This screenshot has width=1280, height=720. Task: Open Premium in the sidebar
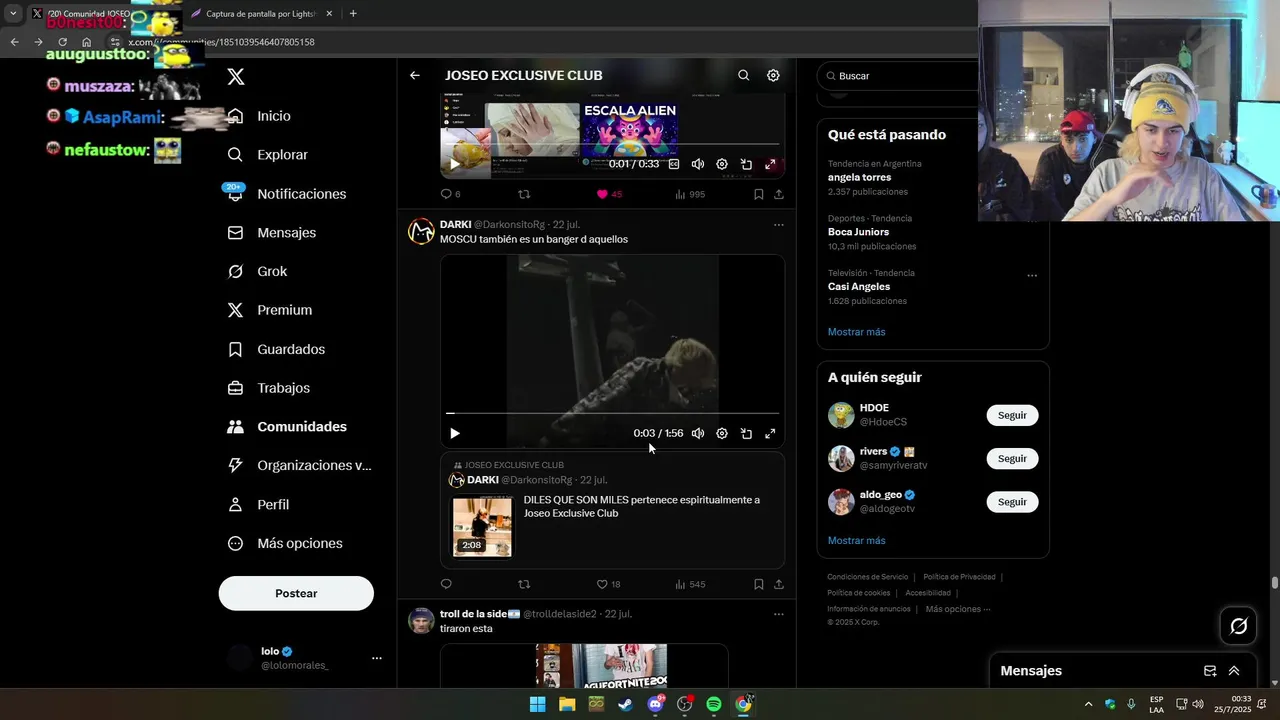click(x=270, y=310)
